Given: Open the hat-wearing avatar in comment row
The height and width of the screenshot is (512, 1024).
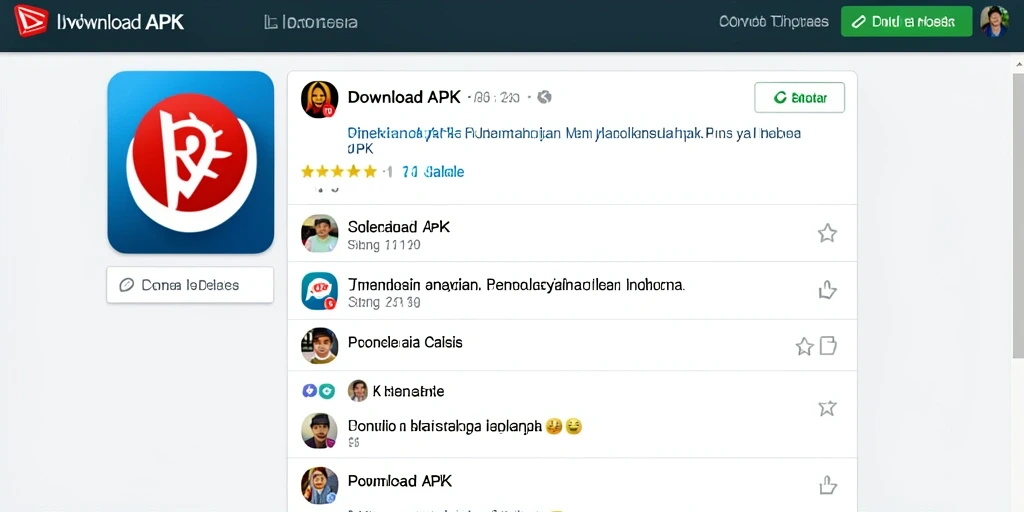Looking at the screenshot, I should [319, 430].
